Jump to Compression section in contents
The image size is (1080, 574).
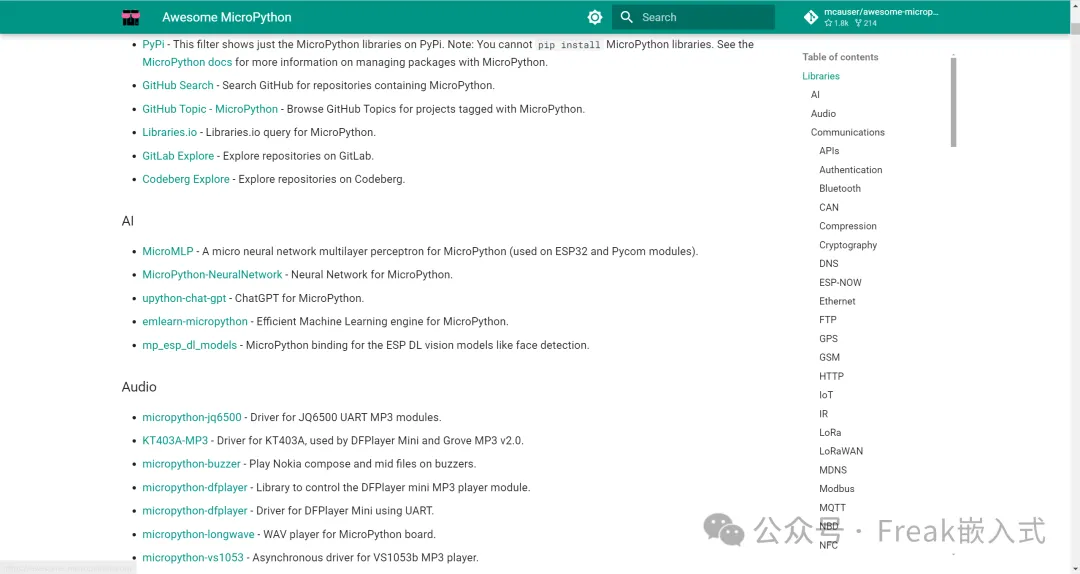click(848, 226)
